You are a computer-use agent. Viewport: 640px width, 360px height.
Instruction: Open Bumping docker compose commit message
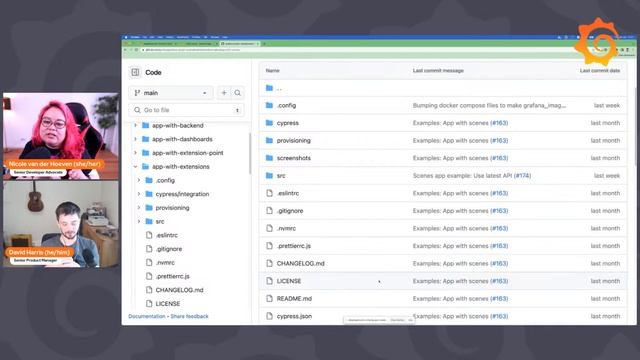(x=489, y=105)
